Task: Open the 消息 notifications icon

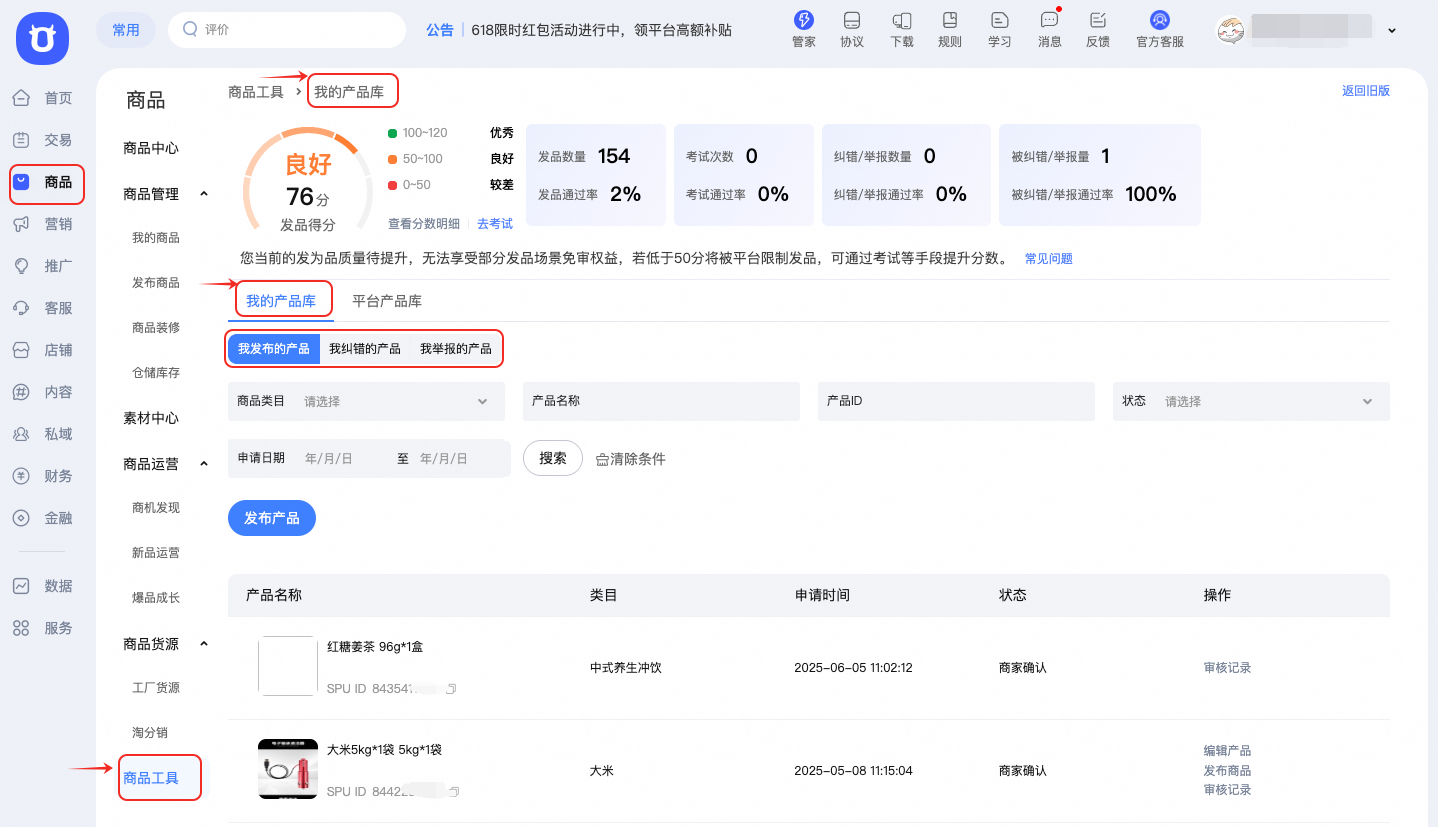Action: pyautogui.click(x=1049, y=20)
